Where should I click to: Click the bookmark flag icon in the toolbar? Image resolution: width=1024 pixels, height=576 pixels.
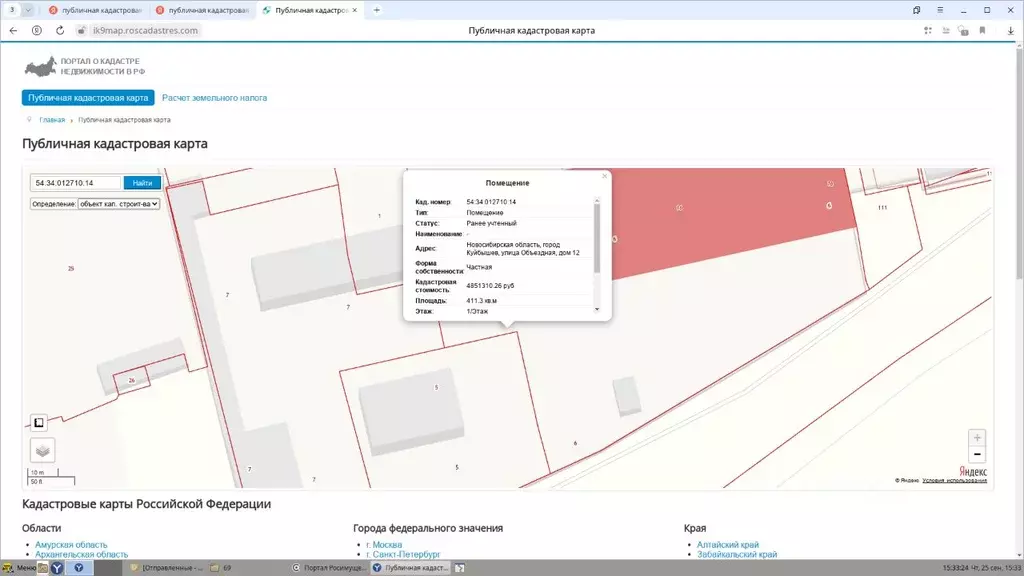983,31
